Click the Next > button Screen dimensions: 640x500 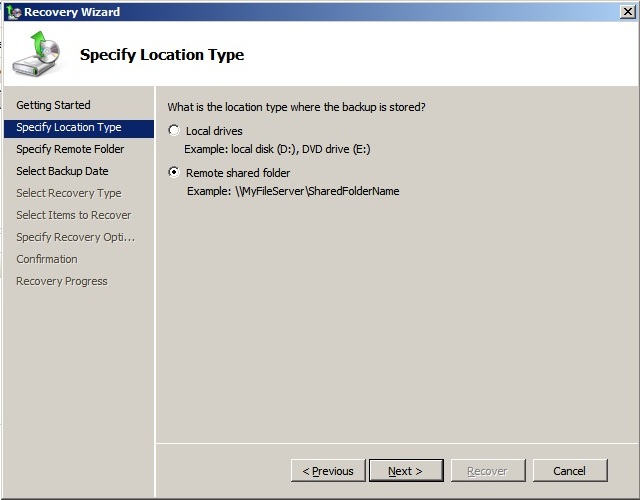406,471
